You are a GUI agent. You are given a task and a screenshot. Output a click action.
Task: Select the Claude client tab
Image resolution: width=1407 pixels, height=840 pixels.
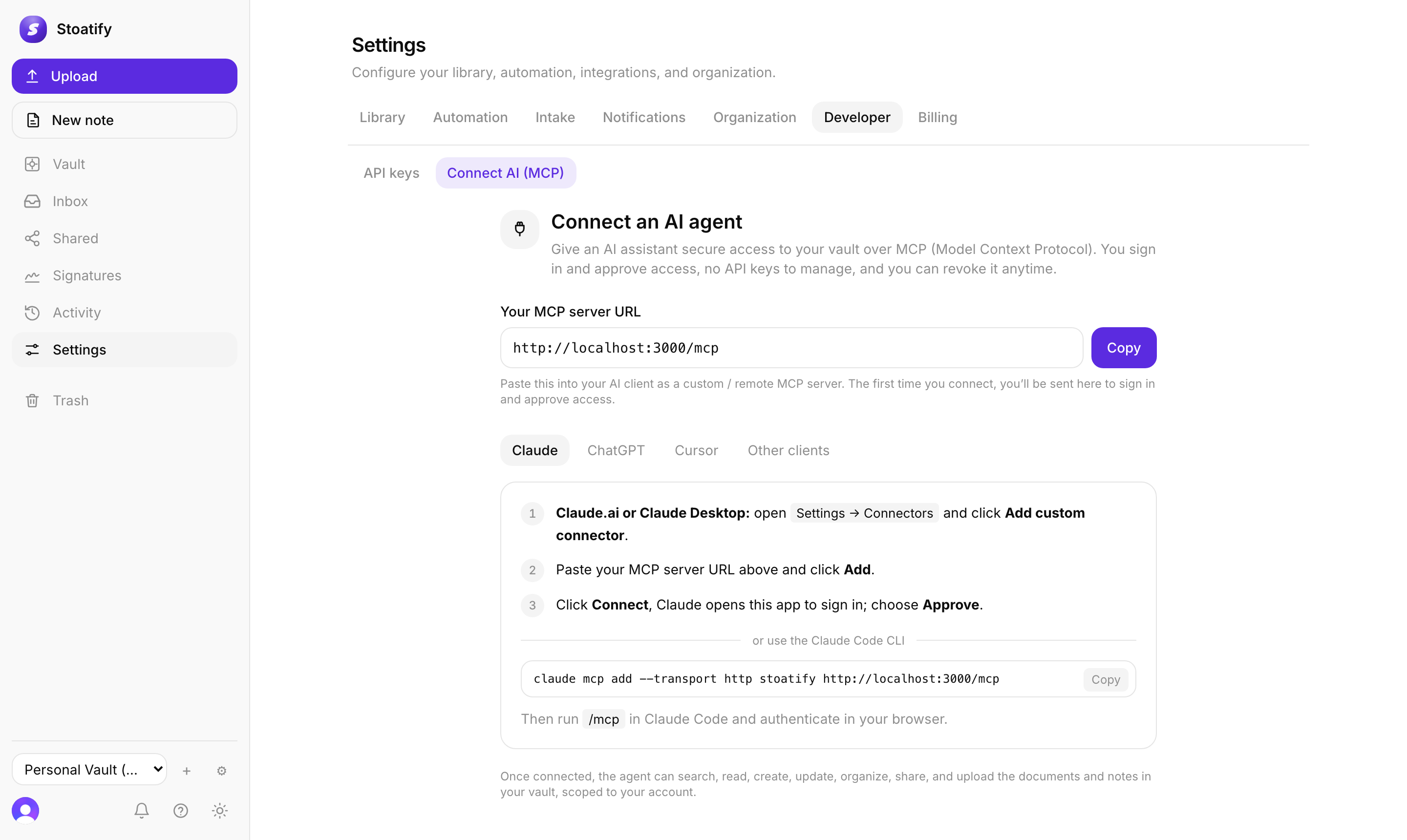click(x=534, y=450)
